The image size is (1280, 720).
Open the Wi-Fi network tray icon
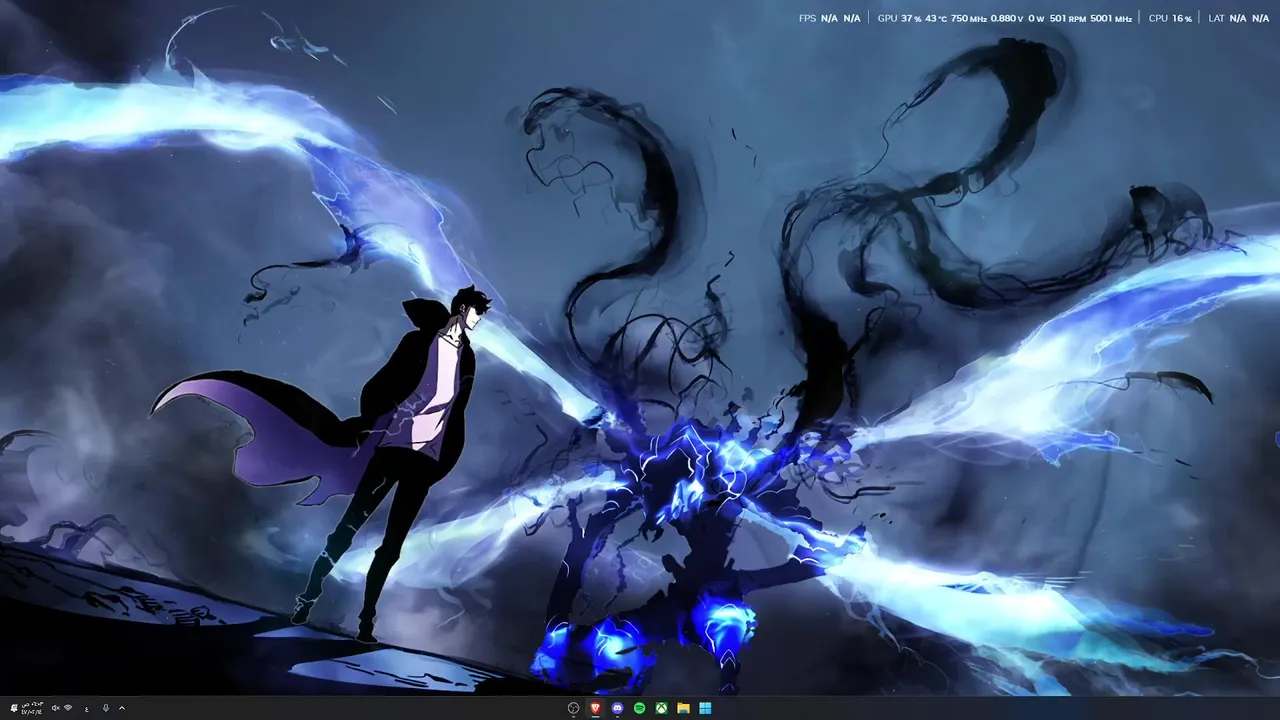(68, 708)
